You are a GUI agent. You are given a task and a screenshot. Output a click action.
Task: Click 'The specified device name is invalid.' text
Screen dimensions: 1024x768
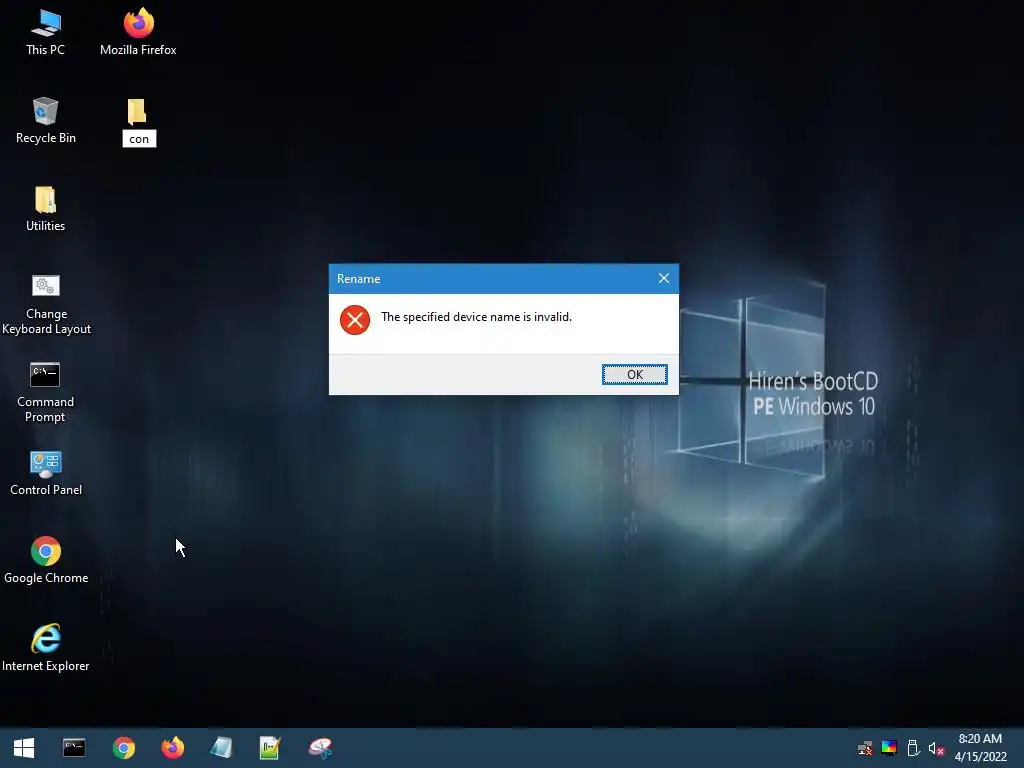(x=476, y=317)
